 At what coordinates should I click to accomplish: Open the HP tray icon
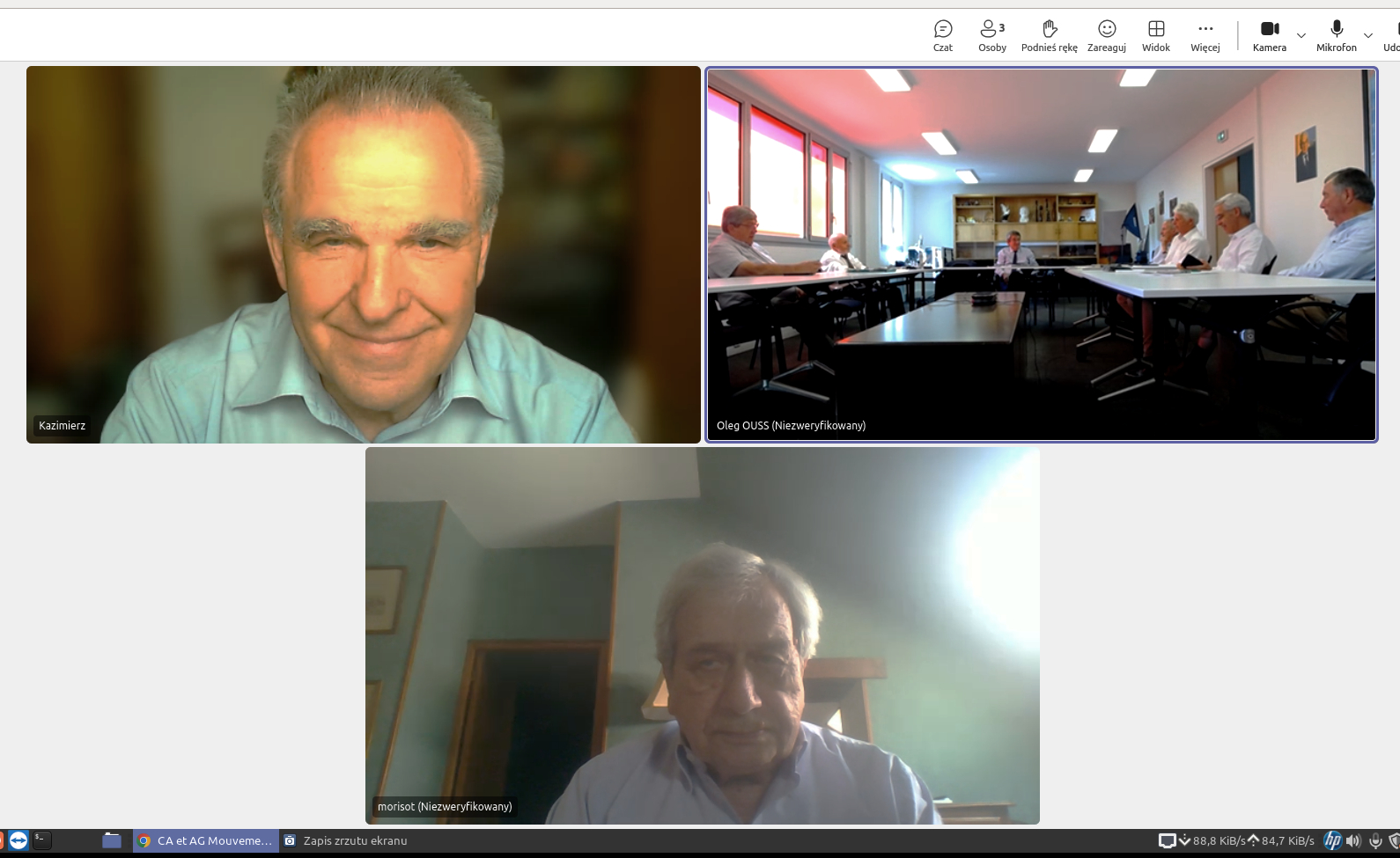click(x=1332, y=841)
